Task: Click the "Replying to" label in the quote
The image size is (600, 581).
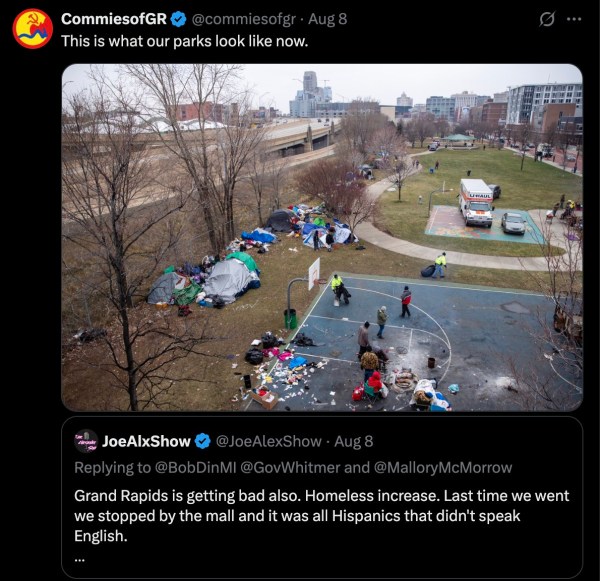Action: 112,468
